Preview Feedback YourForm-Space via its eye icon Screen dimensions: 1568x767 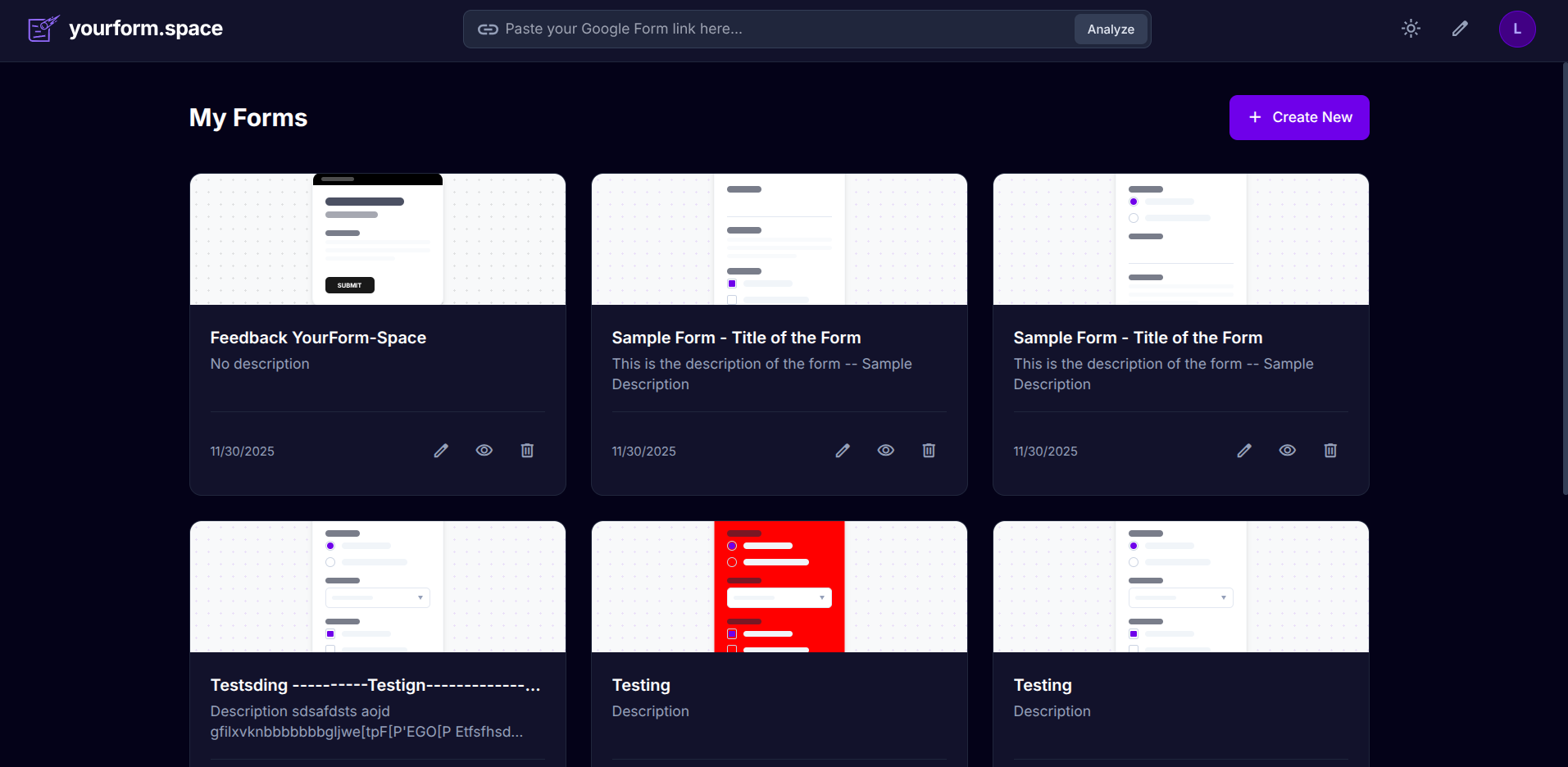click(x=484, y=451)
